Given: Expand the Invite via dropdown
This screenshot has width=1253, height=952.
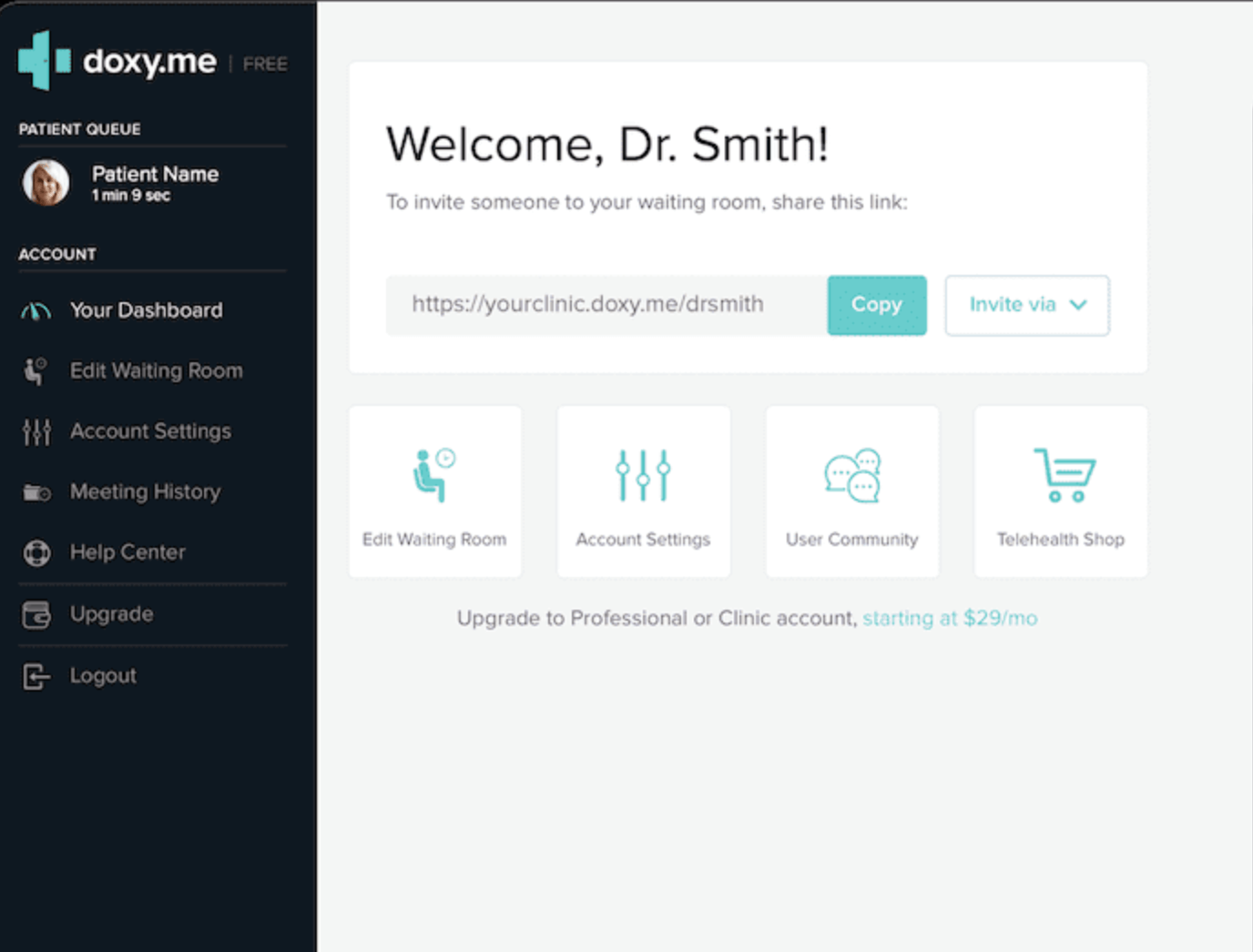Looking at the screenshot, I should [1027, 305].
